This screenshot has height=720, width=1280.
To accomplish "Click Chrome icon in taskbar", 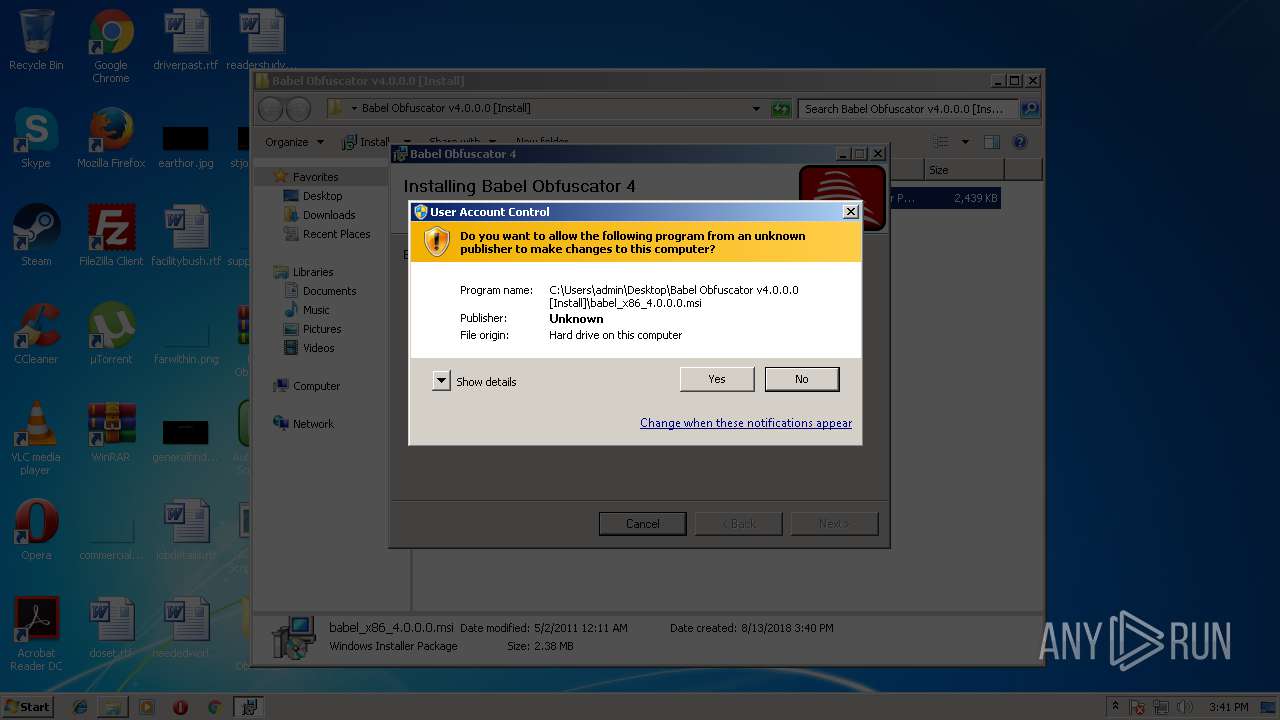I will tap(214, 707).
